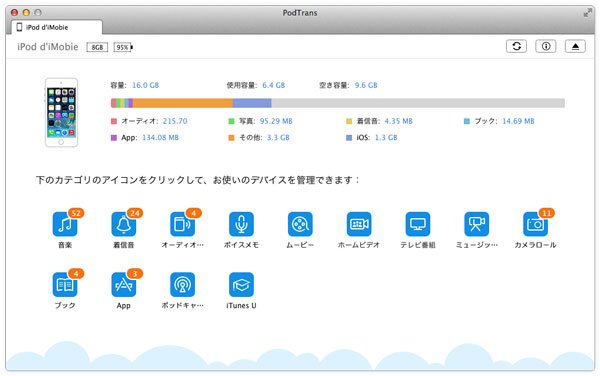This screenshot has height=376, width=600.
Task: Click the iPhone device thumbnail
Action: (x=61, y=112)
